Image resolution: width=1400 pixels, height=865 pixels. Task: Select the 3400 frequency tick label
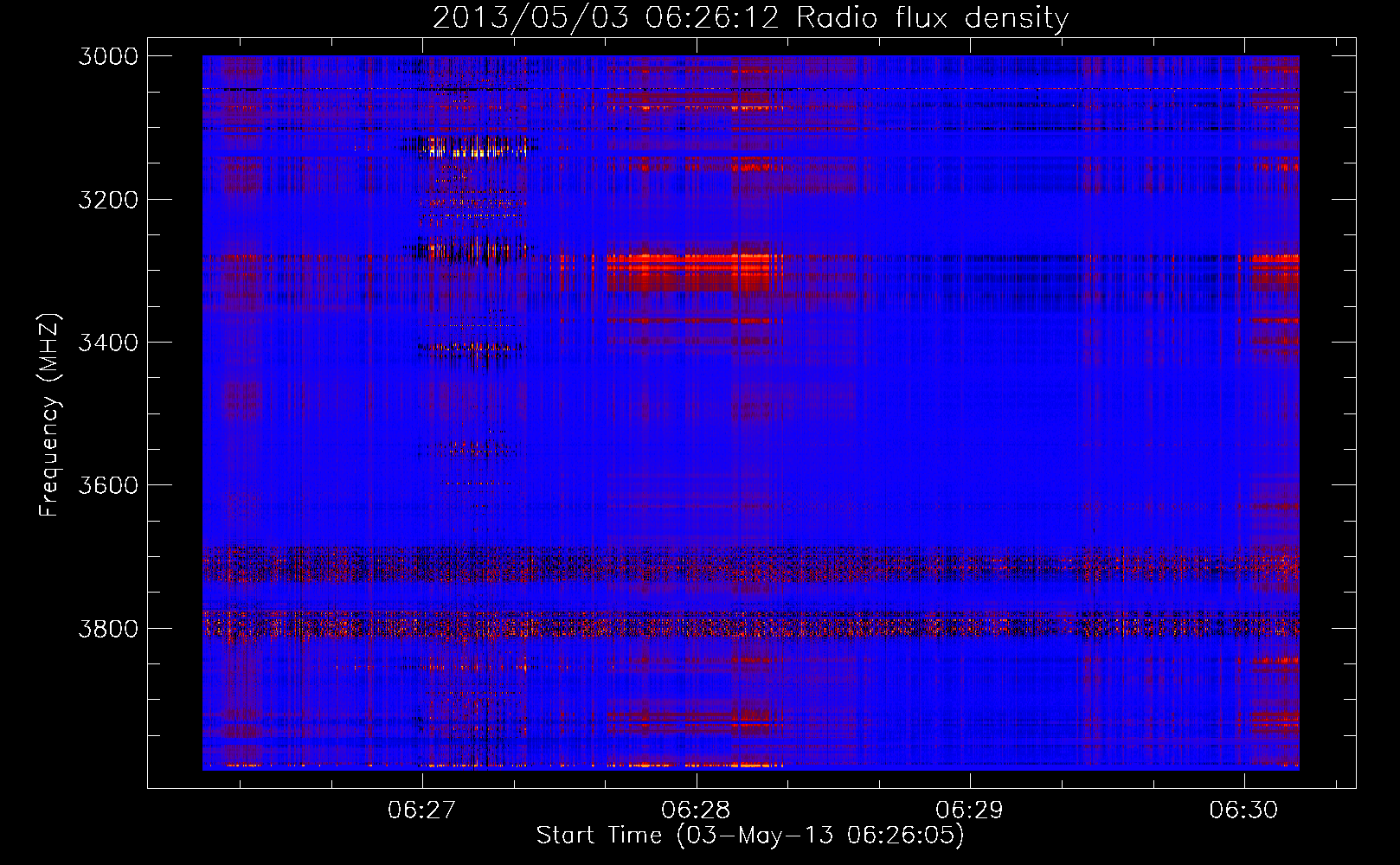pos(108,343)
